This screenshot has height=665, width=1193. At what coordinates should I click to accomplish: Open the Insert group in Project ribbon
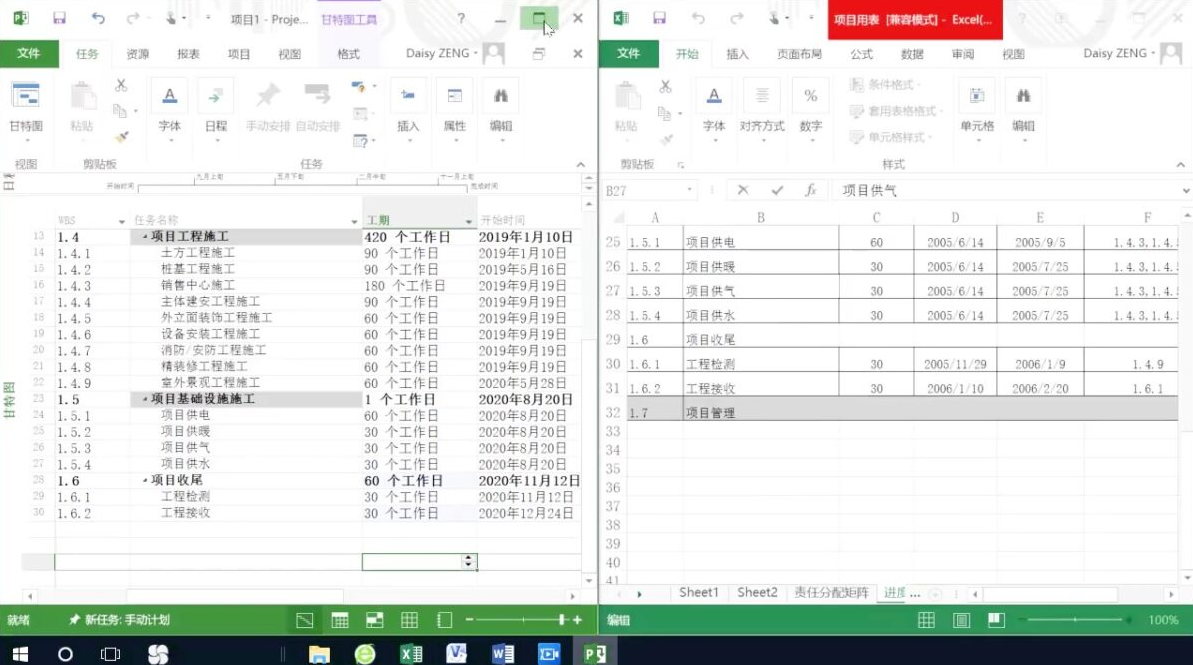[408, 110]
